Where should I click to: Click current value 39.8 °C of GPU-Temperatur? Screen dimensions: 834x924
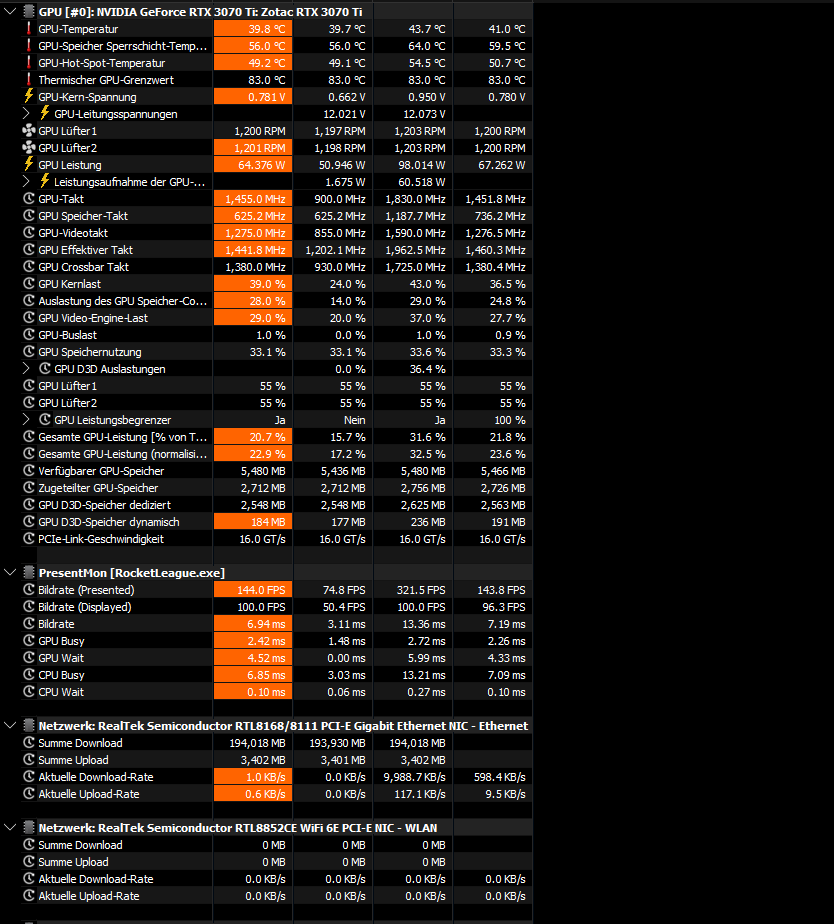point(253,28)
